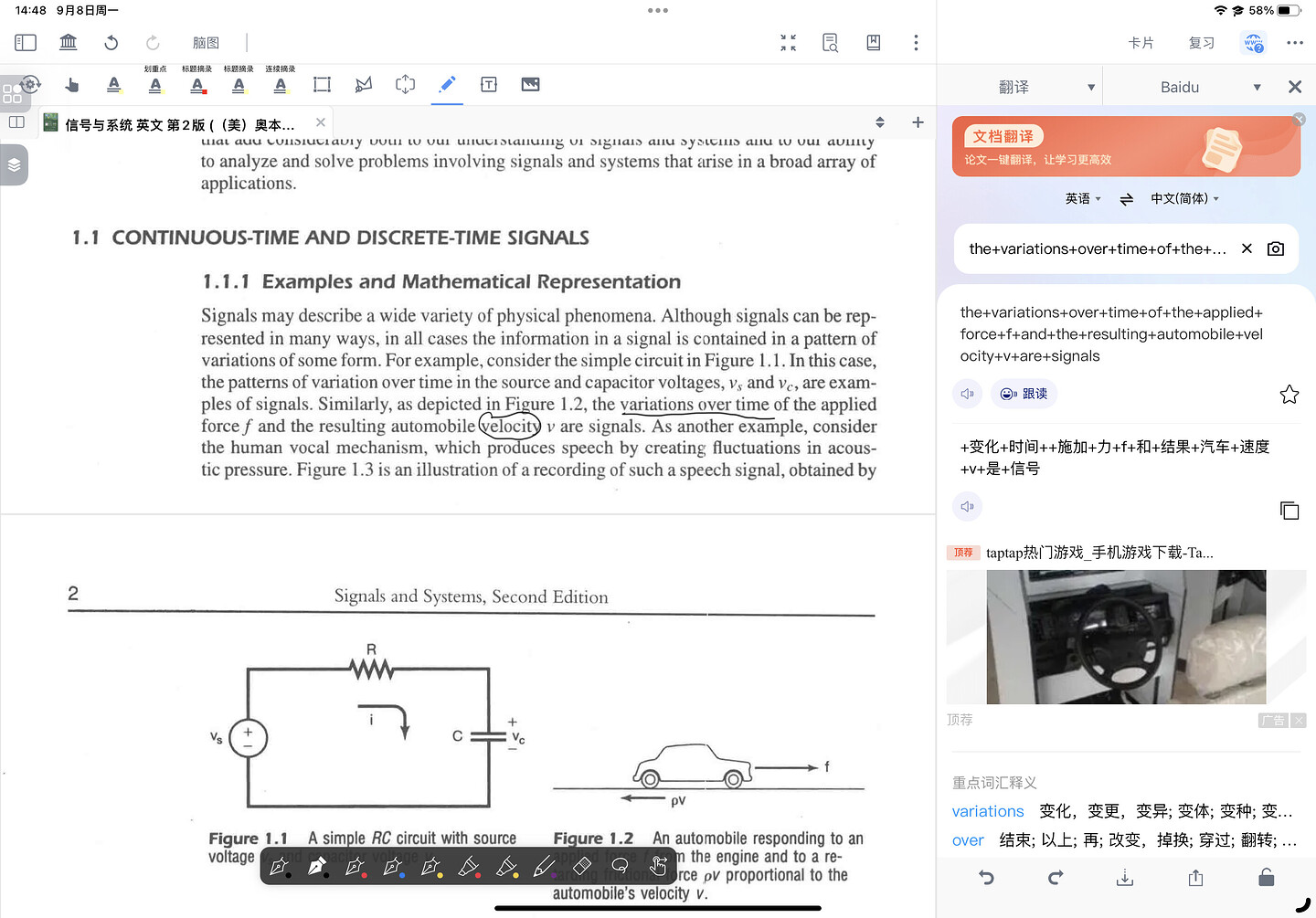
Task: Click the rectangle excerpt selection tool
Action: (x=322, y=85)
